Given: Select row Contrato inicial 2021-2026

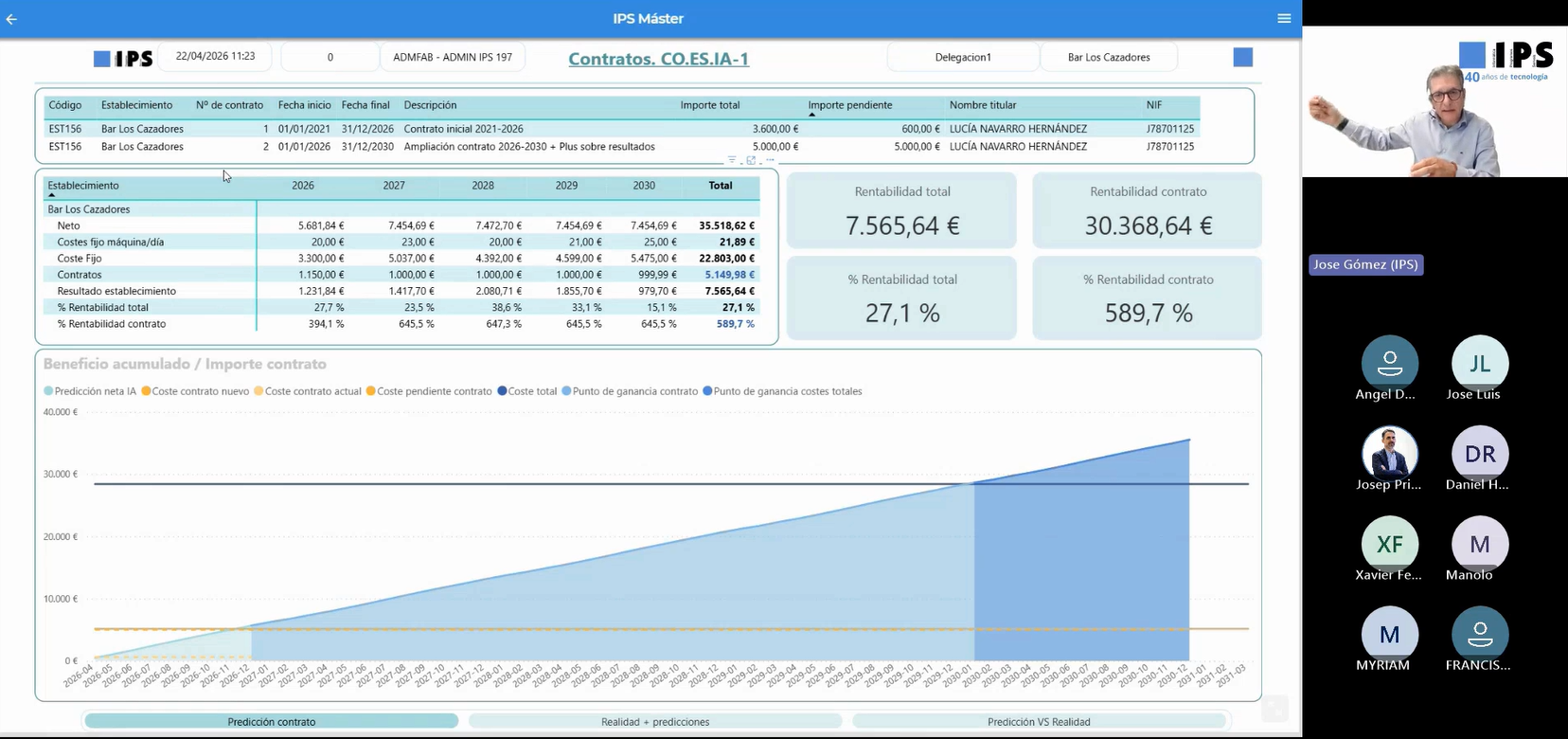Looking at the screenshot, I should [621, 129].
